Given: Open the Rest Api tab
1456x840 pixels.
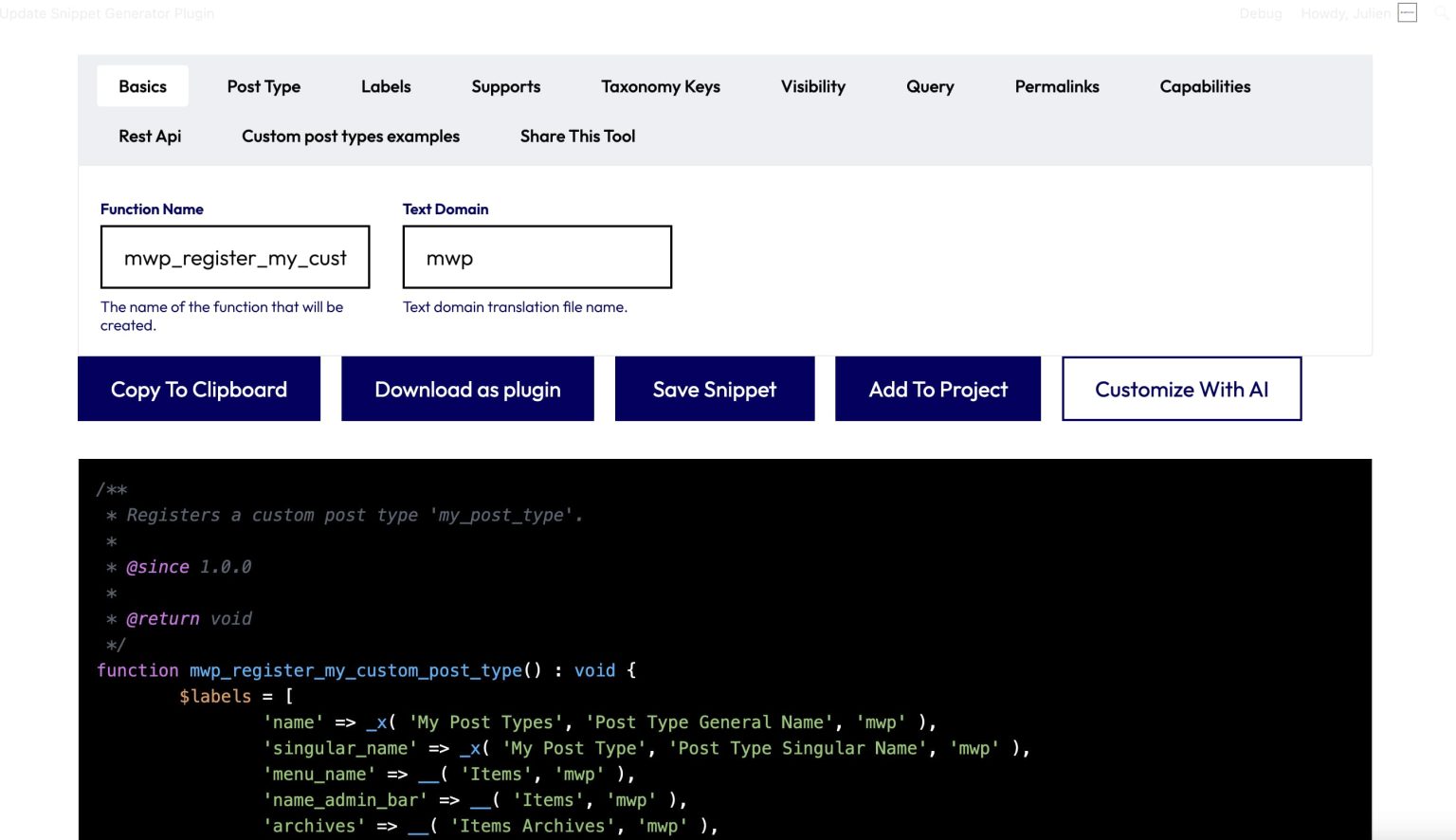Looking at the screenshot, I should (x=150, y=136).
